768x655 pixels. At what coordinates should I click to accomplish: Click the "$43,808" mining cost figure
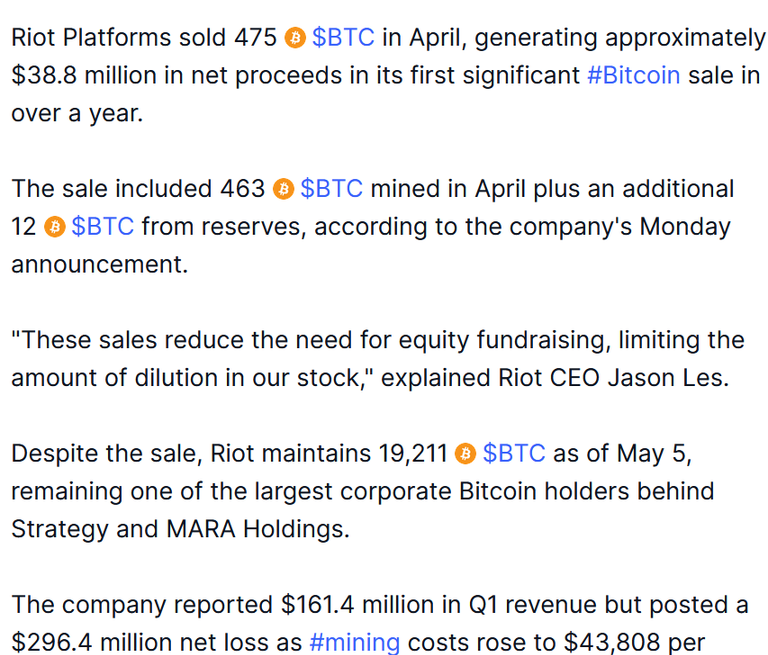[x=612, y=642]
